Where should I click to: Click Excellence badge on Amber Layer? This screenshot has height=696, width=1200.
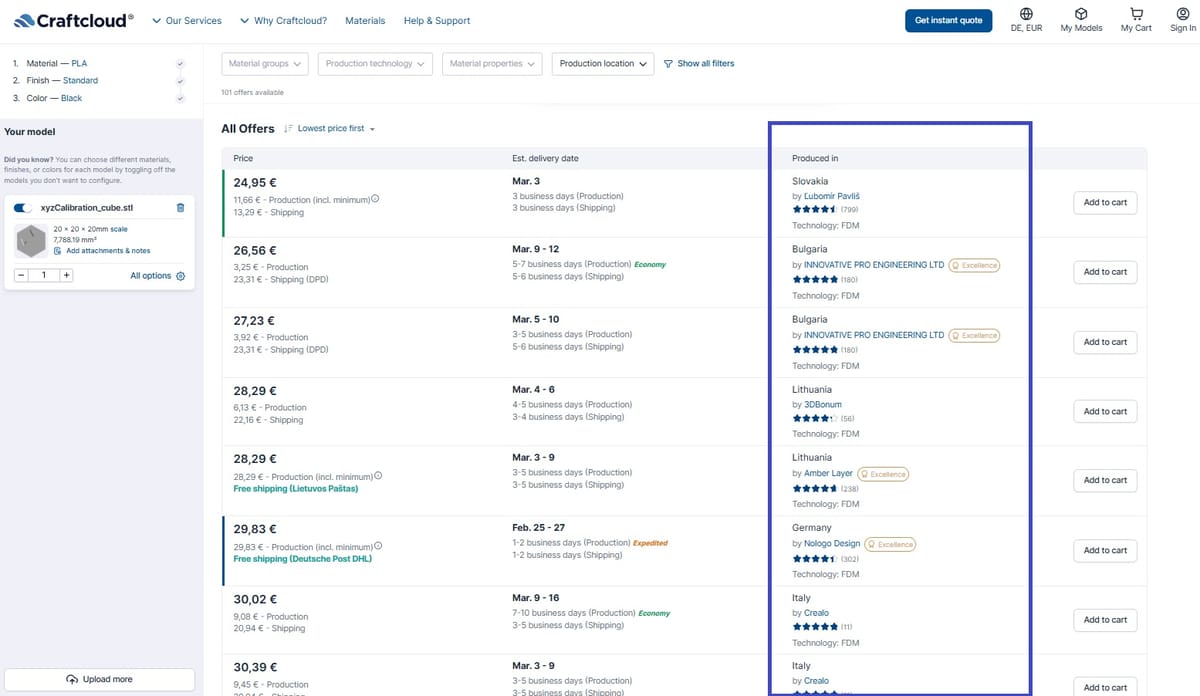pos(883,474)
